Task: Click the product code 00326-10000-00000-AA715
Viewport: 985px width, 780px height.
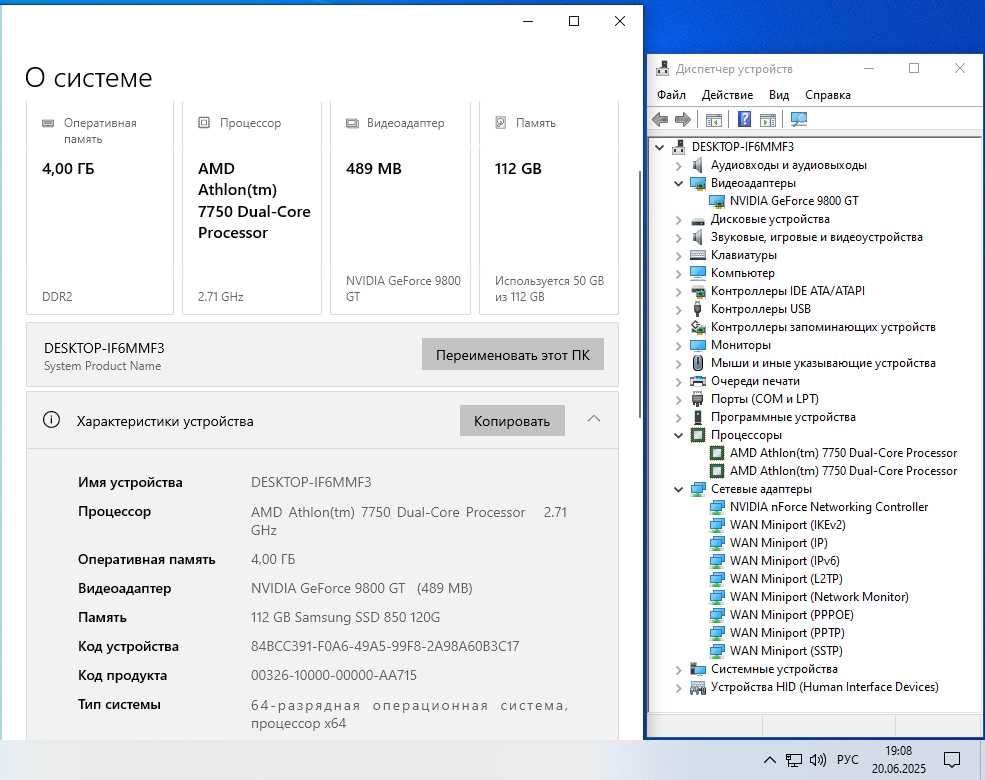Action: pos(334,675)
